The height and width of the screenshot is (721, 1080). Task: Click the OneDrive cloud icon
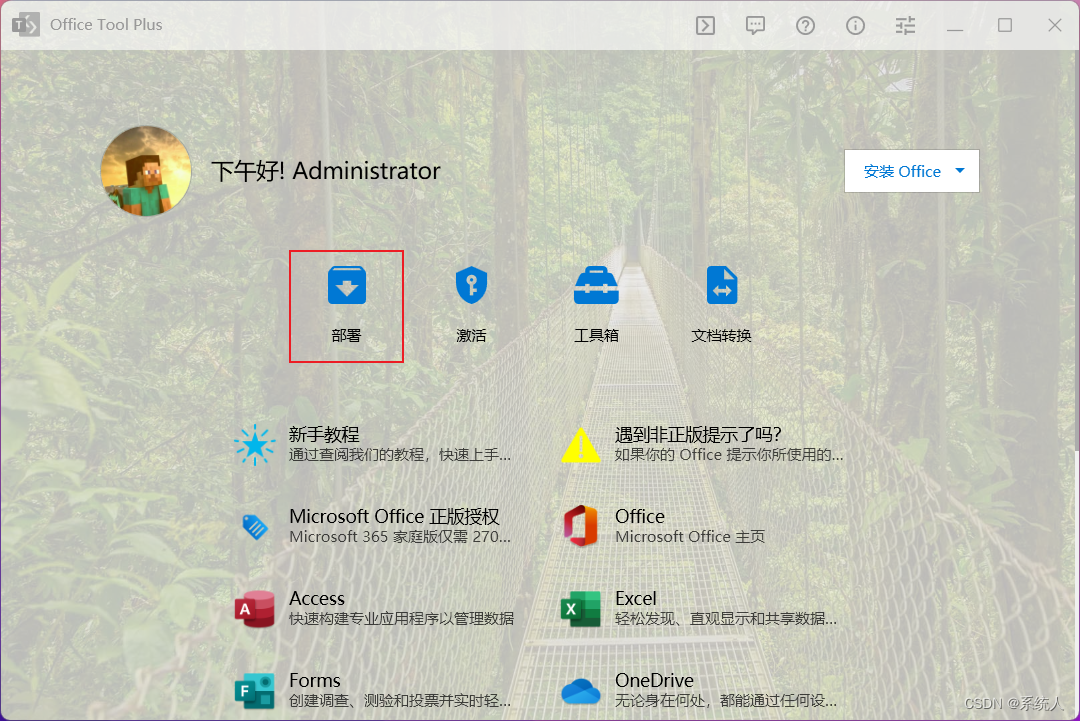pyautogui.click(x=581, y=691)
